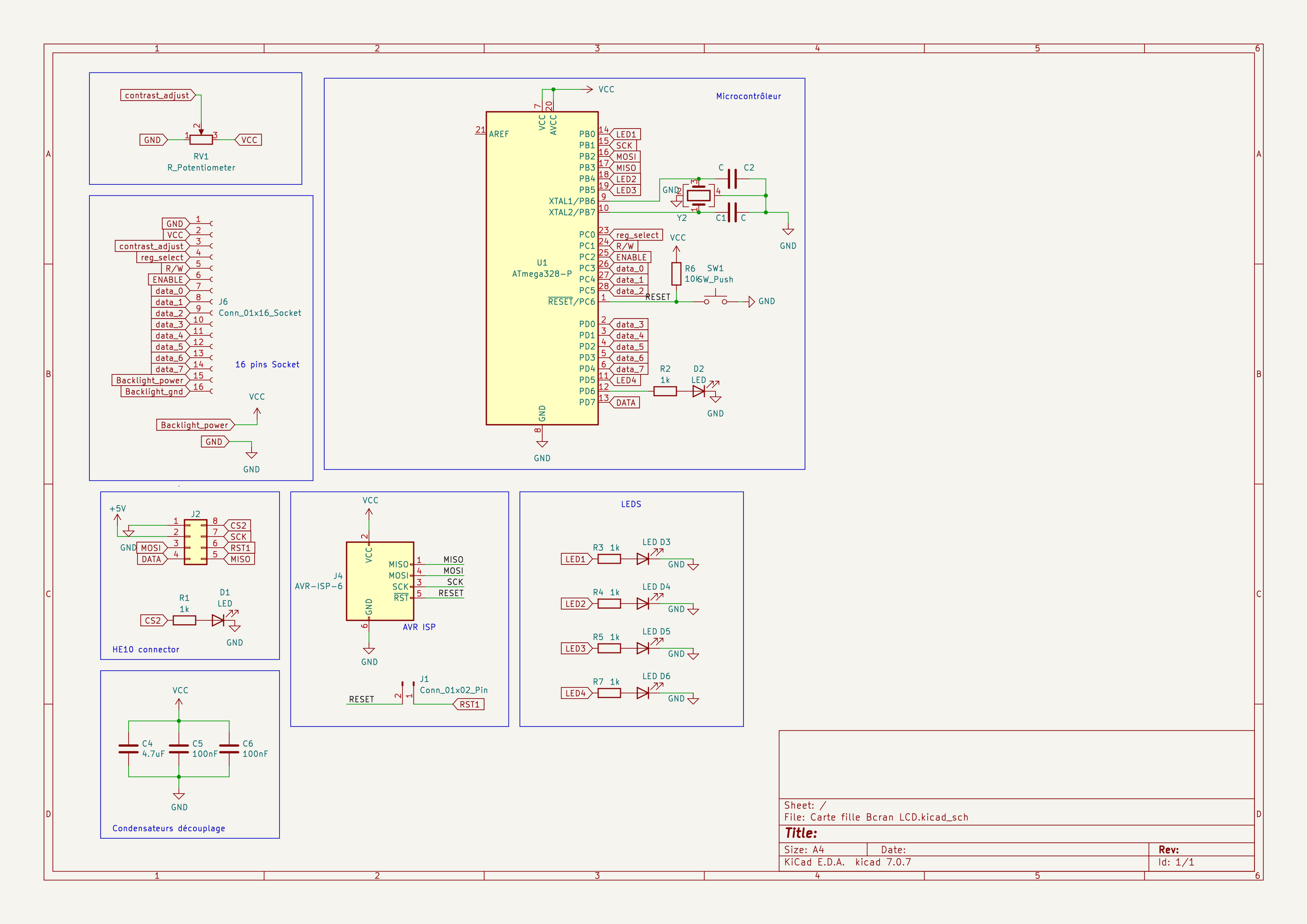The height and width of the screenshot is (924, 1307).
Task: Click the +5V power symbol
Action: click(118, 515)
